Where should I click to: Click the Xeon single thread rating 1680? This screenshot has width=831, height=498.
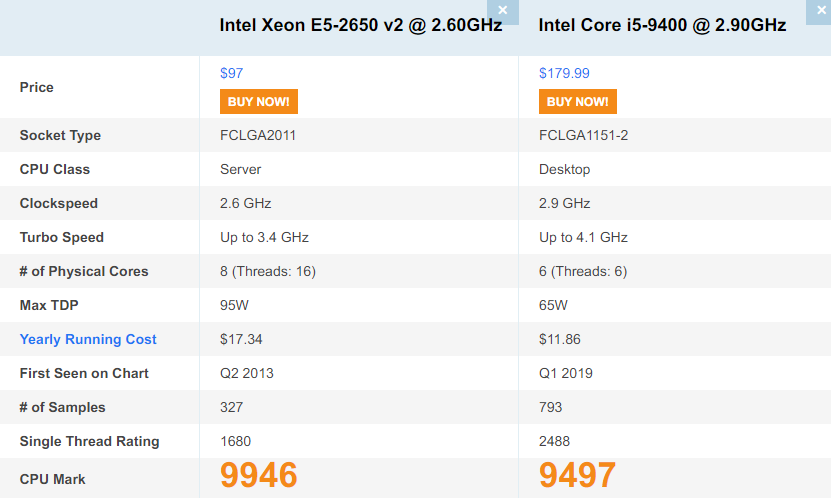click(x=235, y=441)
